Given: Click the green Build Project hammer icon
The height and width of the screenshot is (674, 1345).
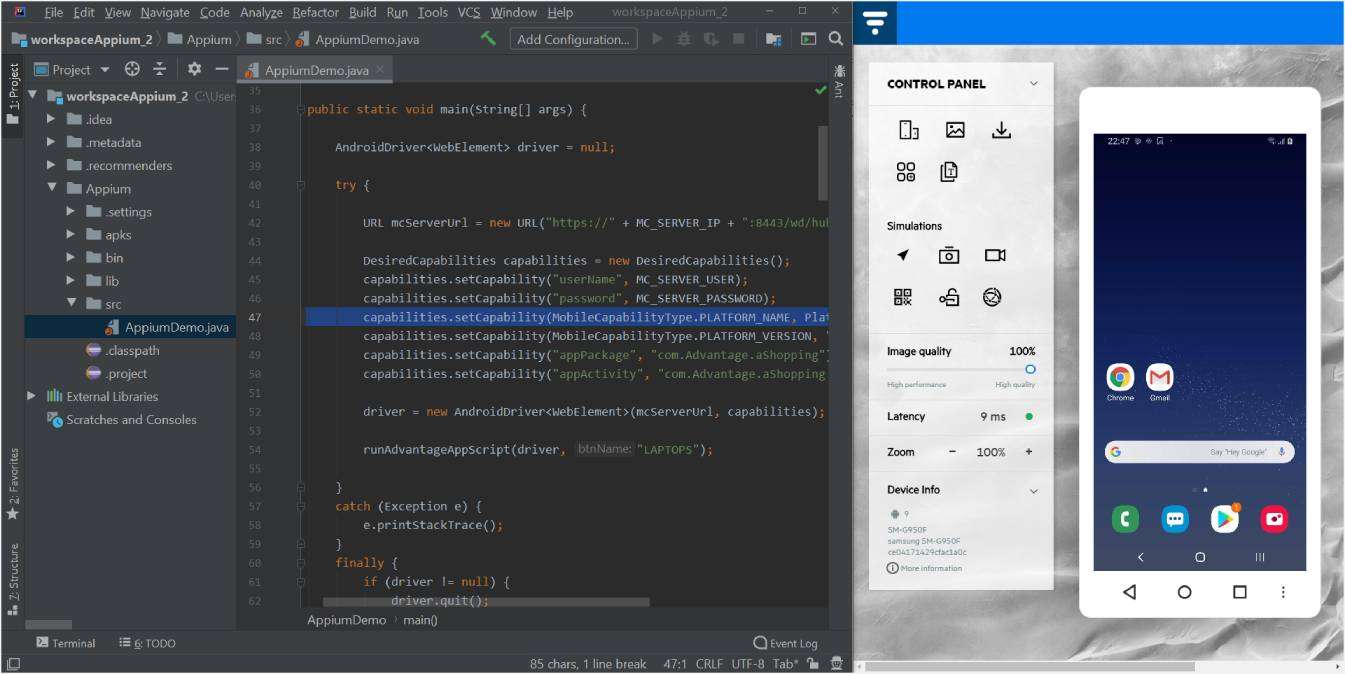Looking at the screenshot, I should pyautogui.click(x=488, y=39).
